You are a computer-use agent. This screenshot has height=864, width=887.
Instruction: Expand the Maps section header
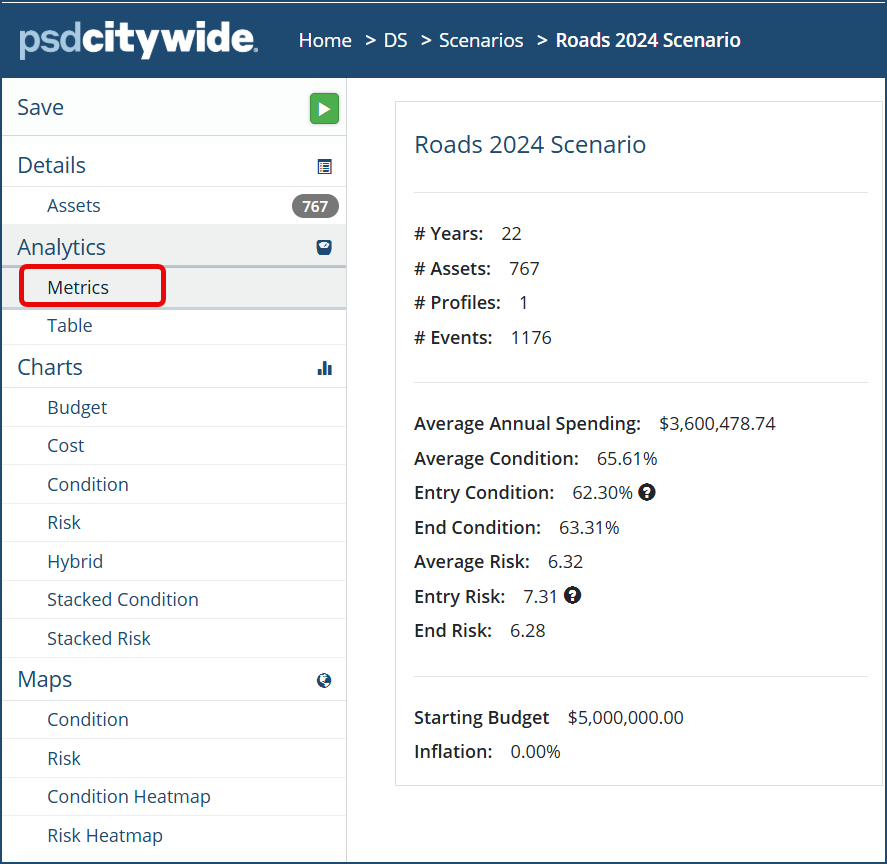pos(174,680)
